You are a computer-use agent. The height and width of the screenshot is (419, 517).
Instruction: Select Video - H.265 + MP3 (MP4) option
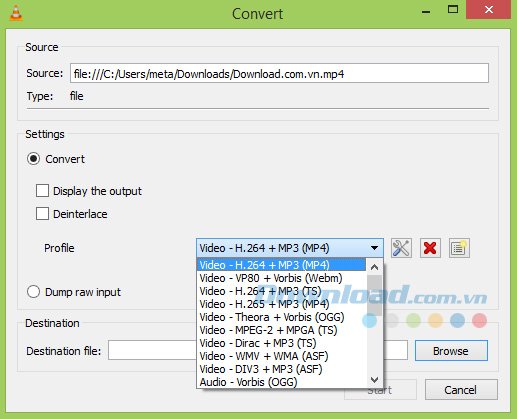point(264,304)
